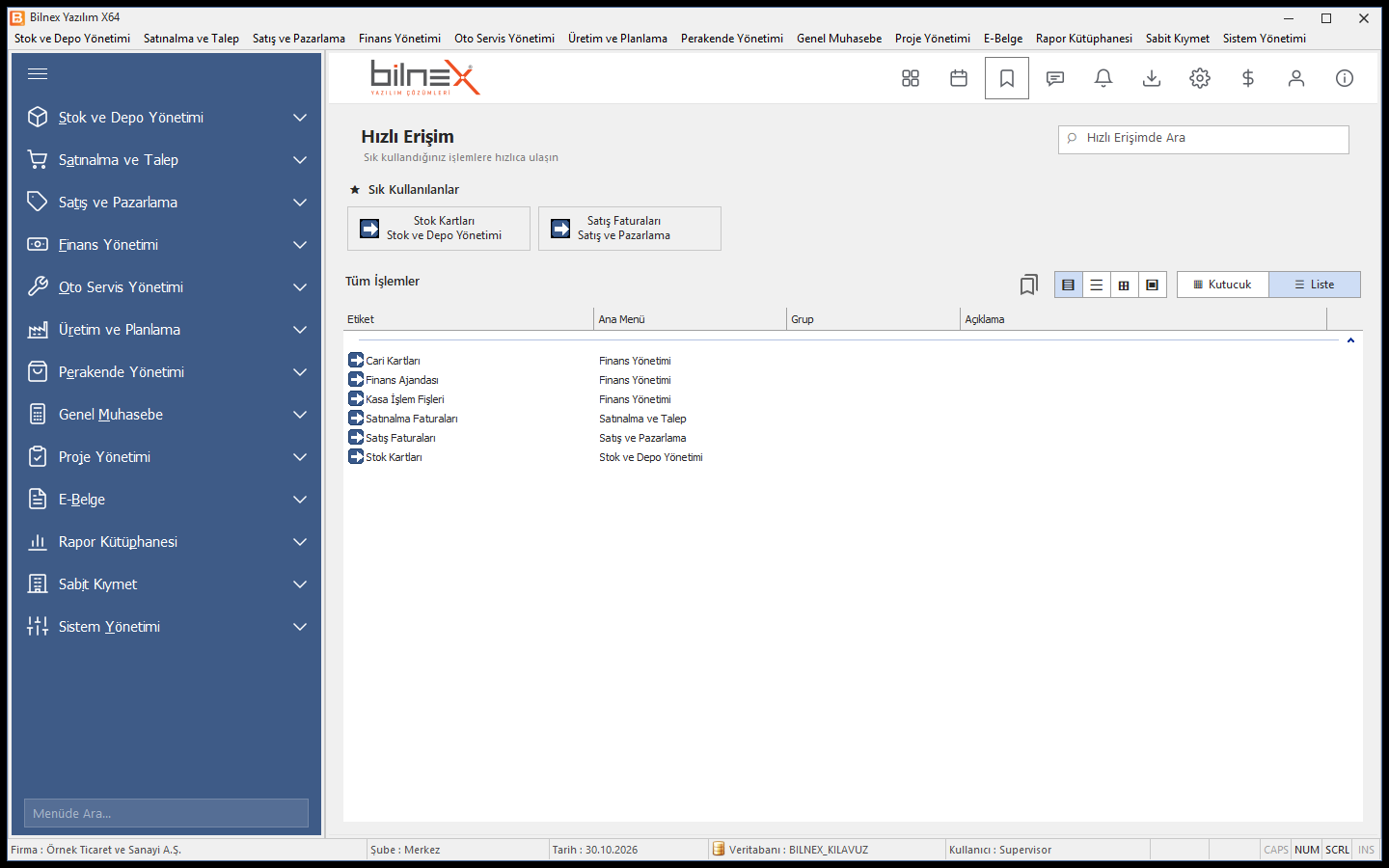Viewport: 1389px width, 868px height.
Task: Expand Üretim ve Planlama chevron in sidebar
Action: click(x=300, y=330)
